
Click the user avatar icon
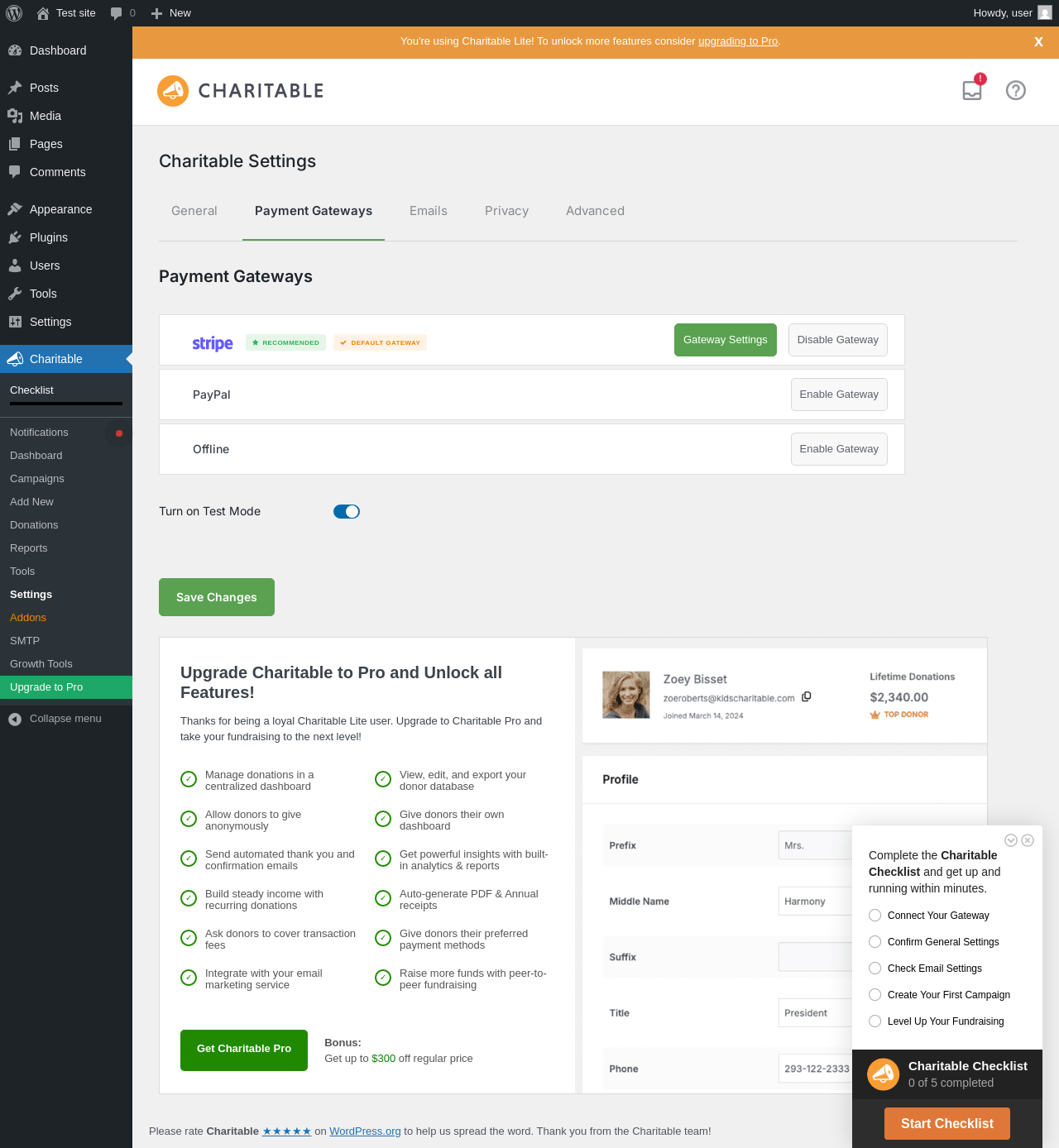[x=1045, y=13]
